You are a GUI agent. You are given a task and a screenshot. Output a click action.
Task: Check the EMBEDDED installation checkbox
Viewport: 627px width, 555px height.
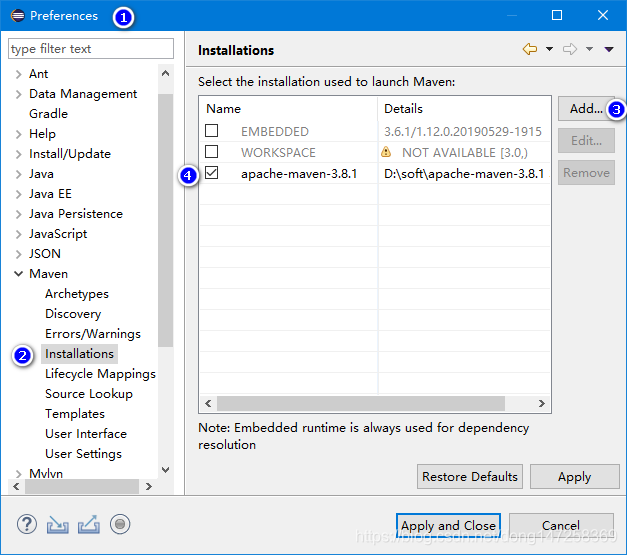212,130
